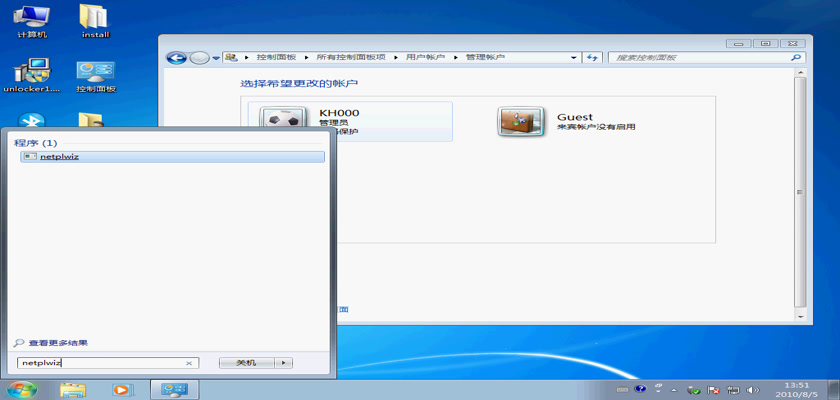Open the install folder on the desktop
This screenshot has width=840, height=400.
click(95, 20)
